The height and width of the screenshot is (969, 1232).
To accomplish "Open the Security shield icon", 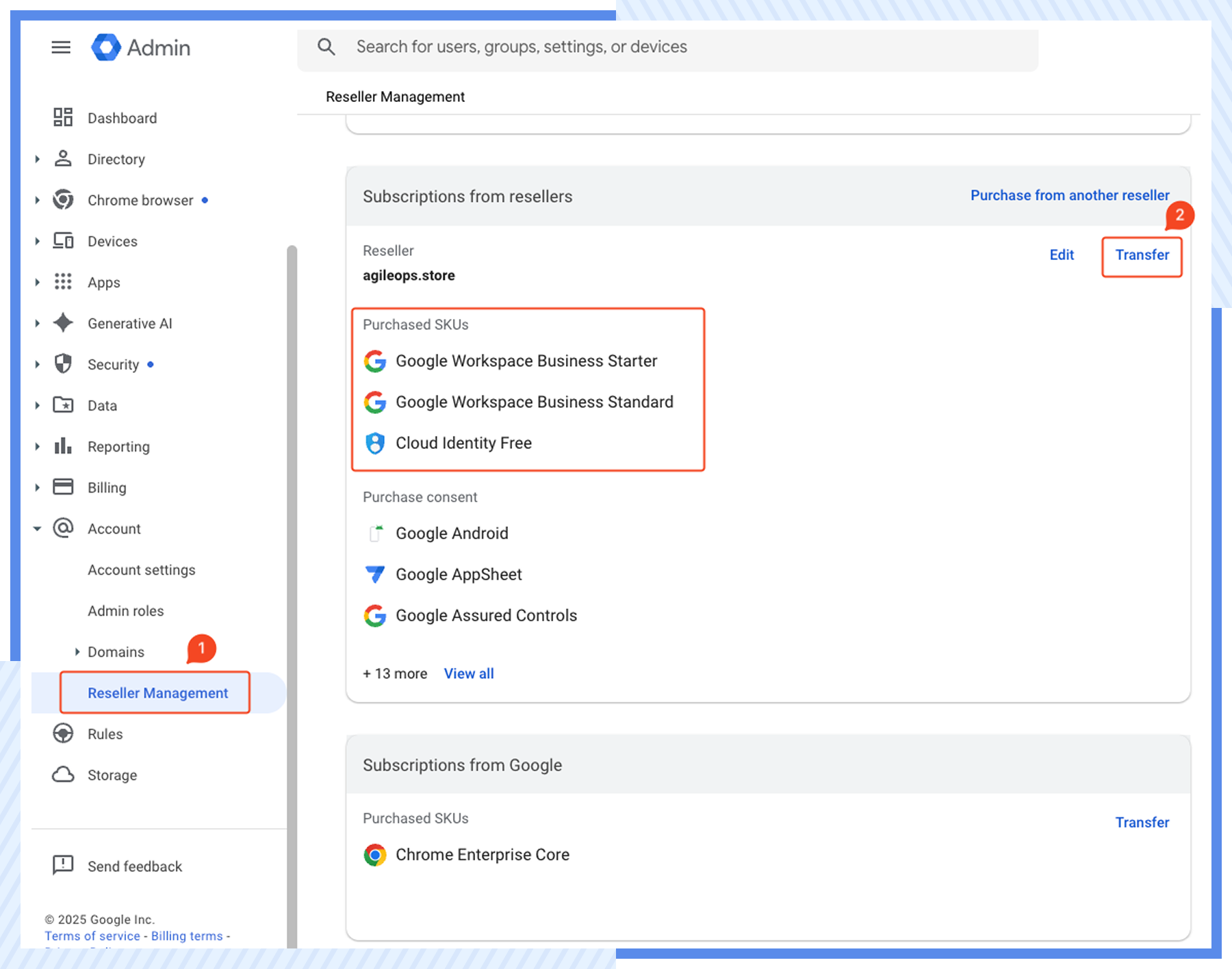I will pyautogui.click(x=63, y=364).
